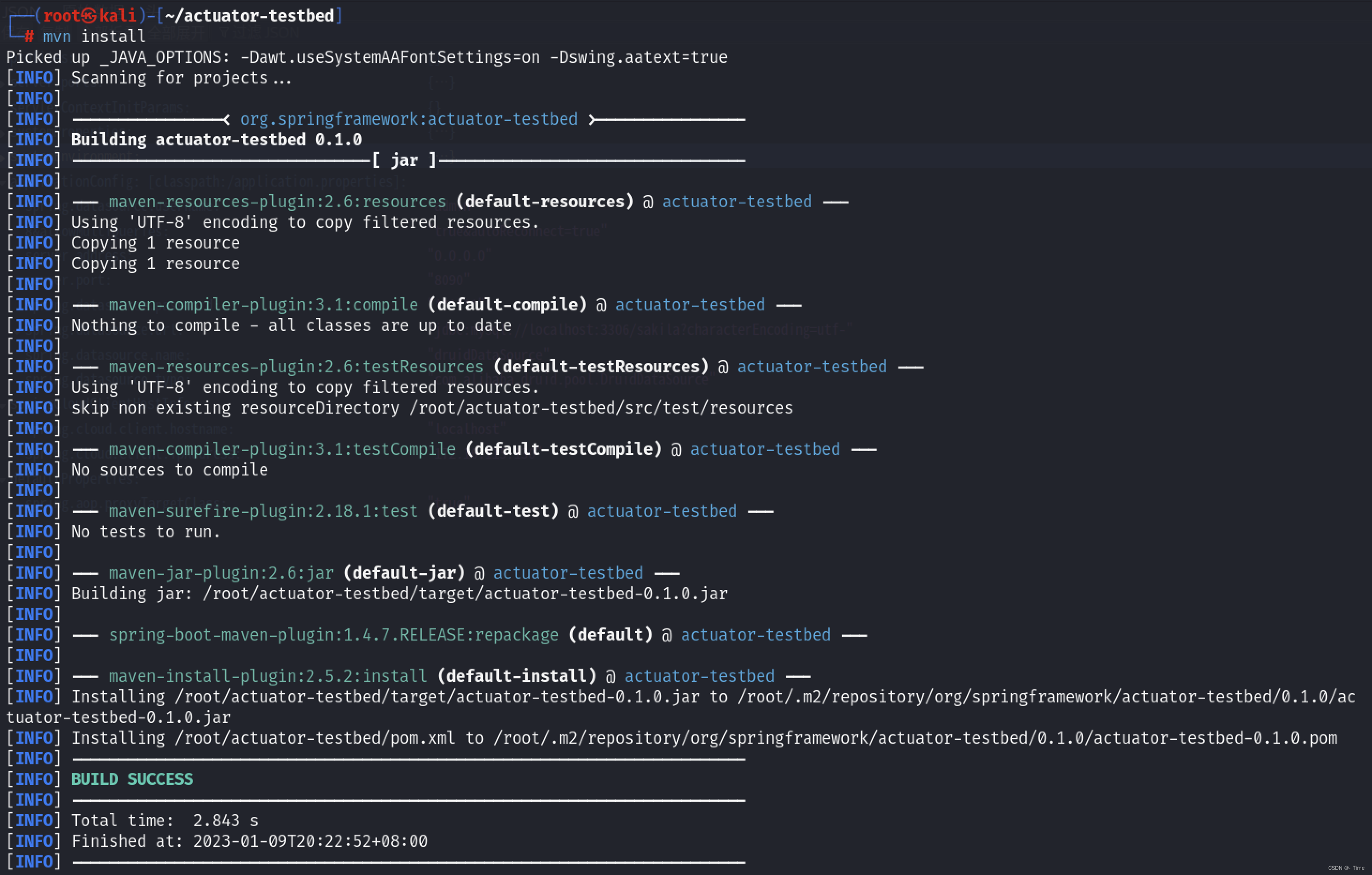1372x875 pixels.
Task: Click 'actuator-testbed' after spring-boot repackage '(default)'
Action: click(755, 634)
